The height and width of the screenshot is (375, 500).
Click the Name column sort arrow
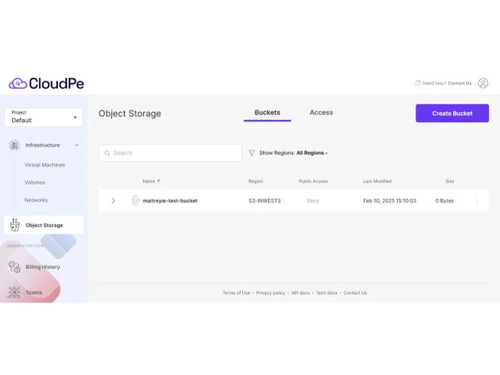pyautogui.click(x=159, y=181)
